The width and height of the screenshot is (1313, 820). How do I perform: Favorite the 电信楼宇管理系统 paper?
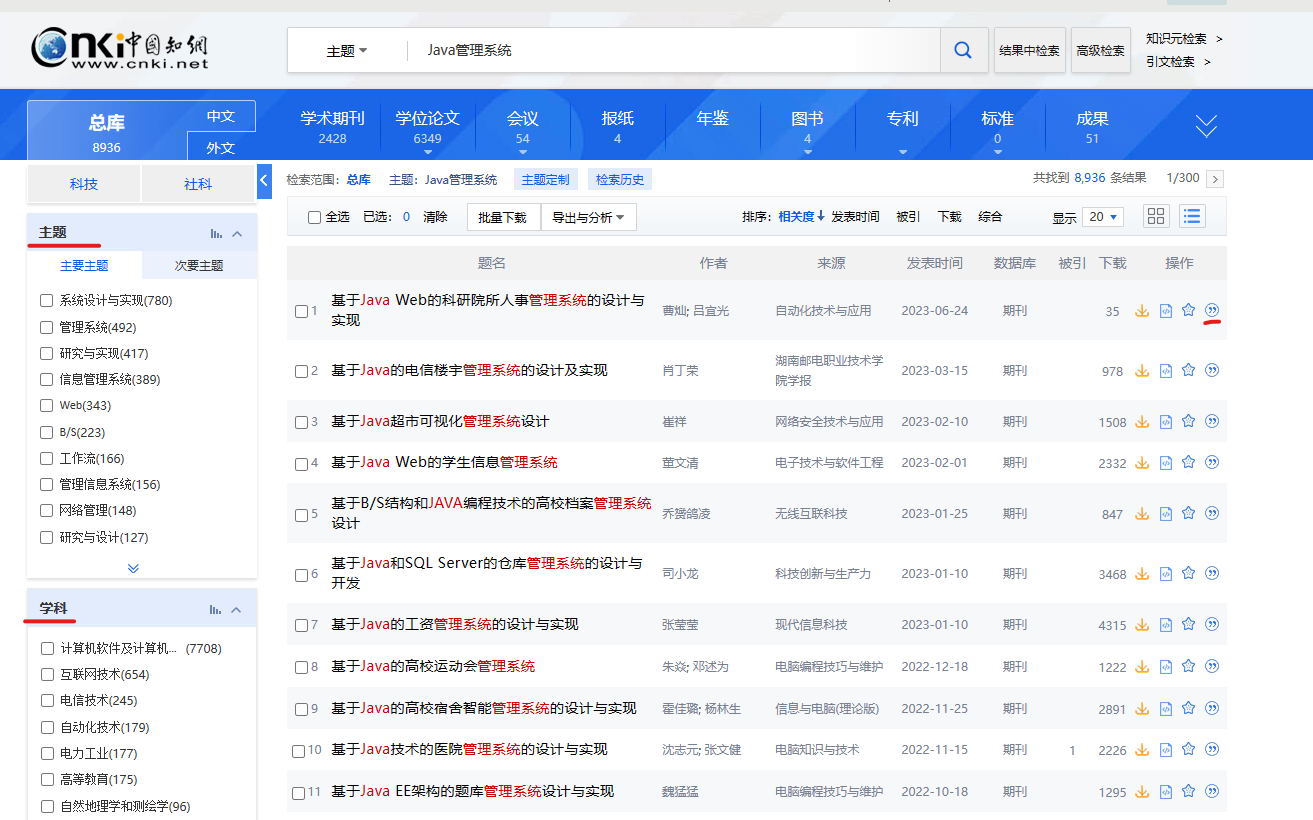[1188, 370]
